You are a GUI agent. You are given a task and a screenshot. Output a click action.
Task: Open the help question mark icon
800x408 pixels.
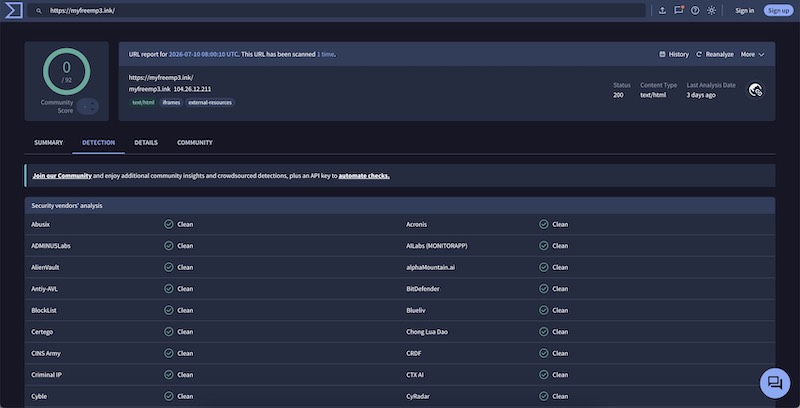click(x=695, y=11)
